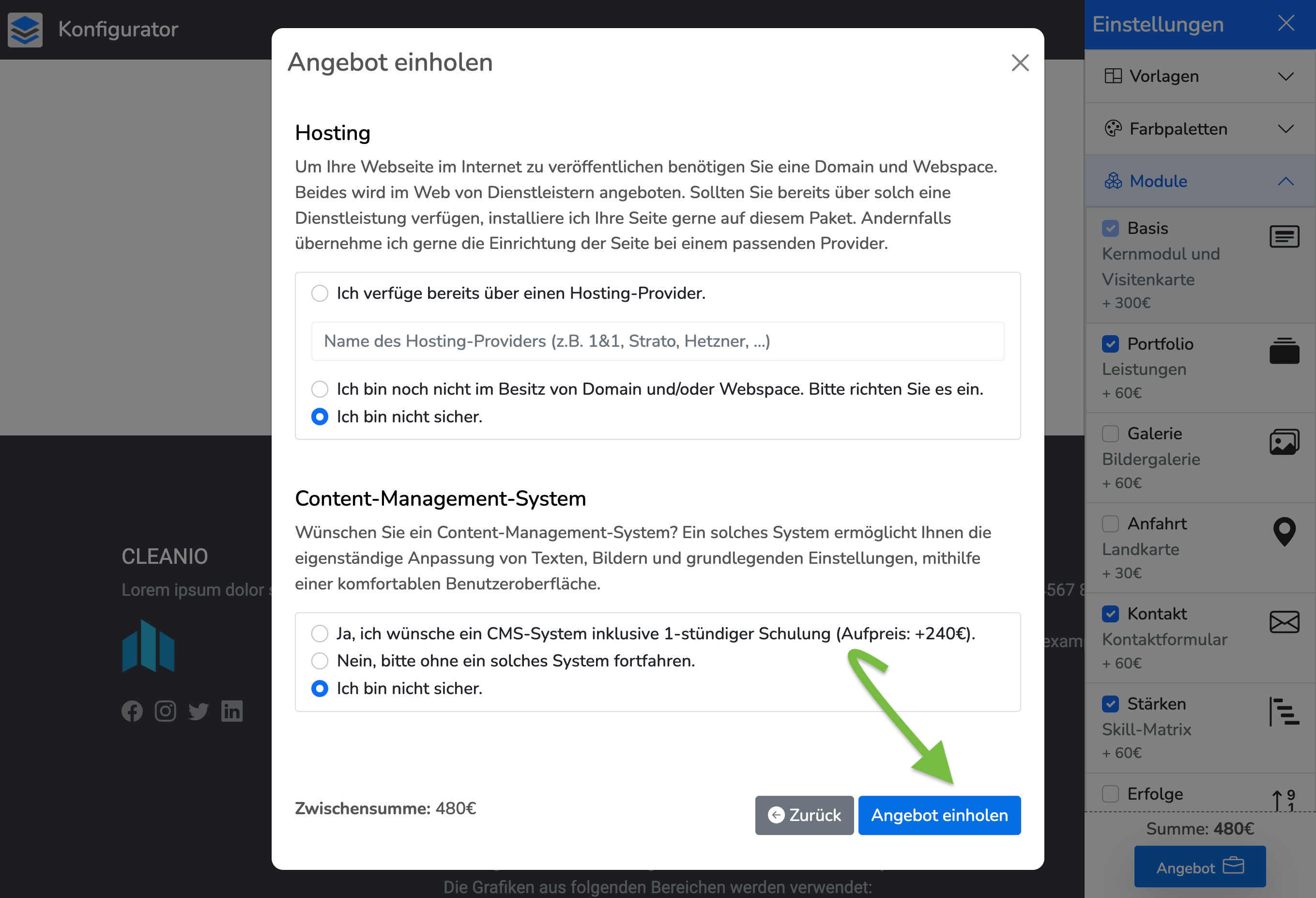Click the Twitter bird icon
The width and height of the screenshot is (1316, 898).
click(198, 711)
